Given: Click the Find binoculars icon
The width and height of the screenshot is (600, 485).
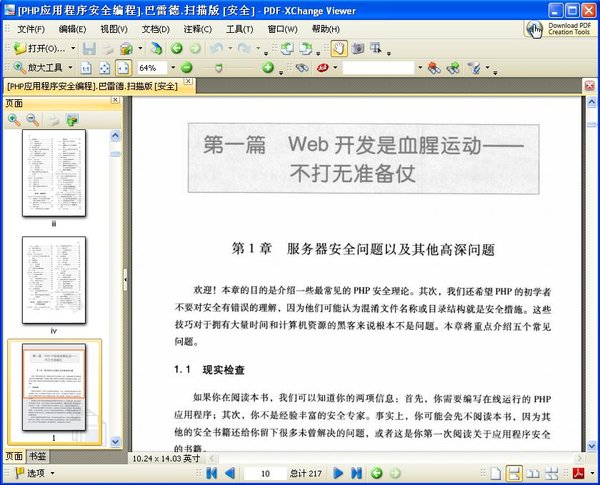Looking at the screenshot, I should coord(302,68).
